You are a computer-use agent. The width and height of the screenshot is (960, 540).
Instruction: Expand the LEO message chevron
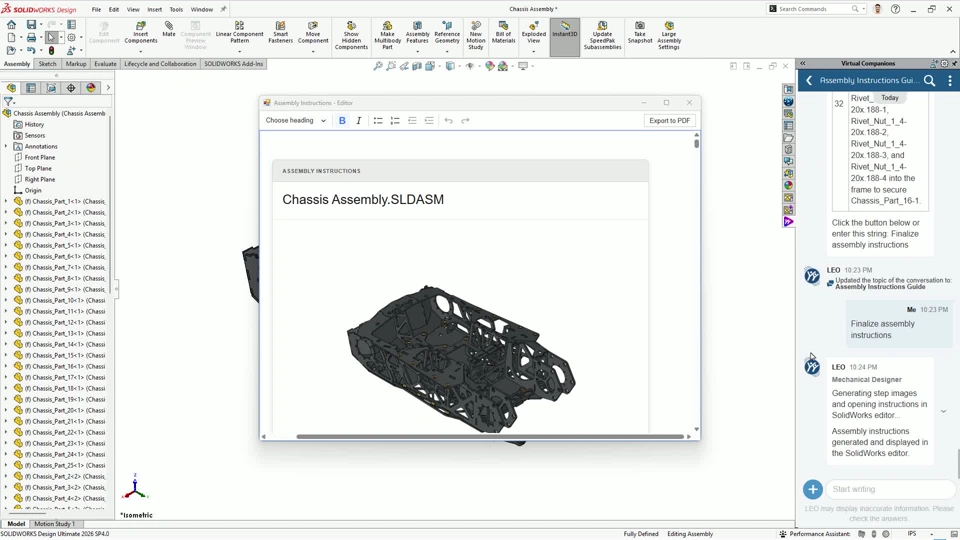(943, 411)
